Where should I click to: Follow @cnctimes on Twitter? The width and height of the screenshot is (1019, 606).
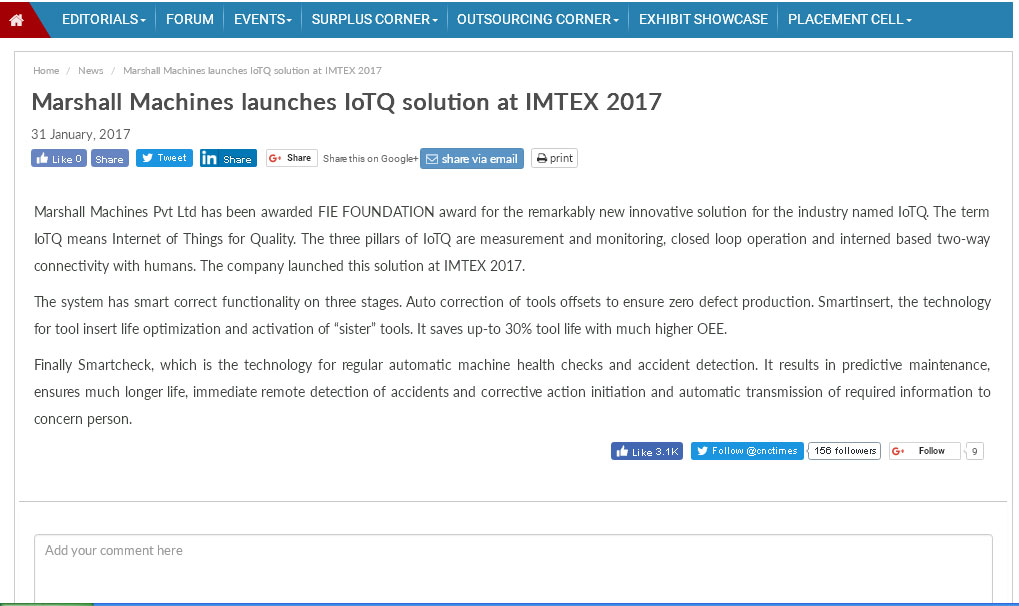747,451
